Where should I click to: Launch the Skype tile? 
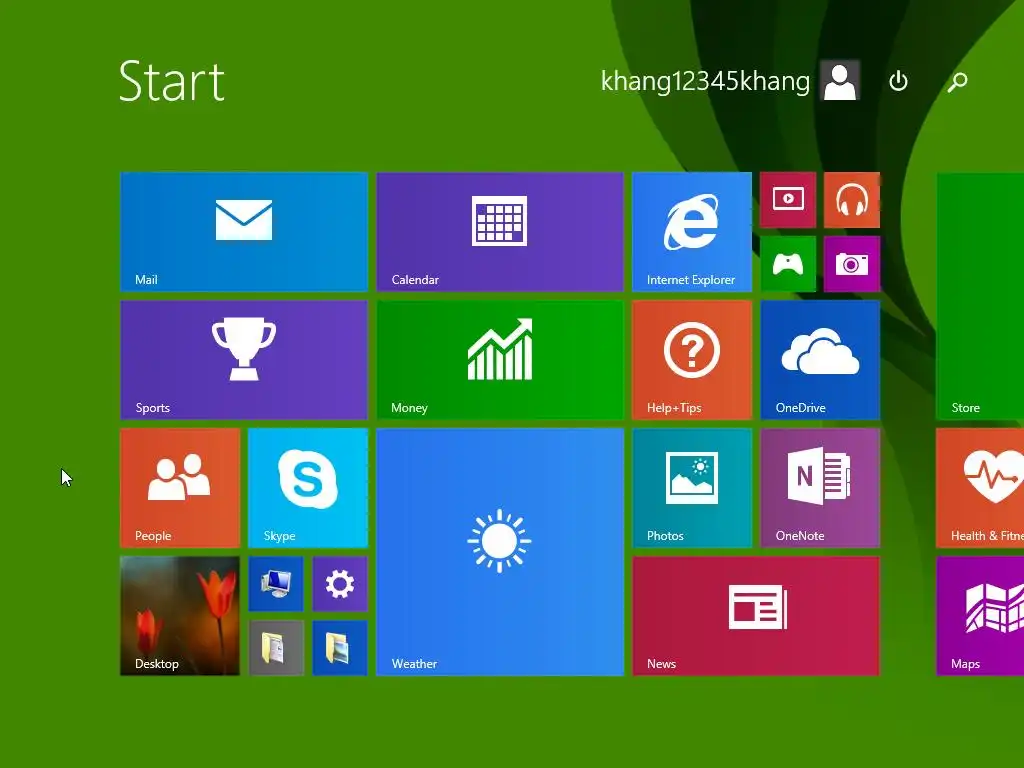click(308, 488)
